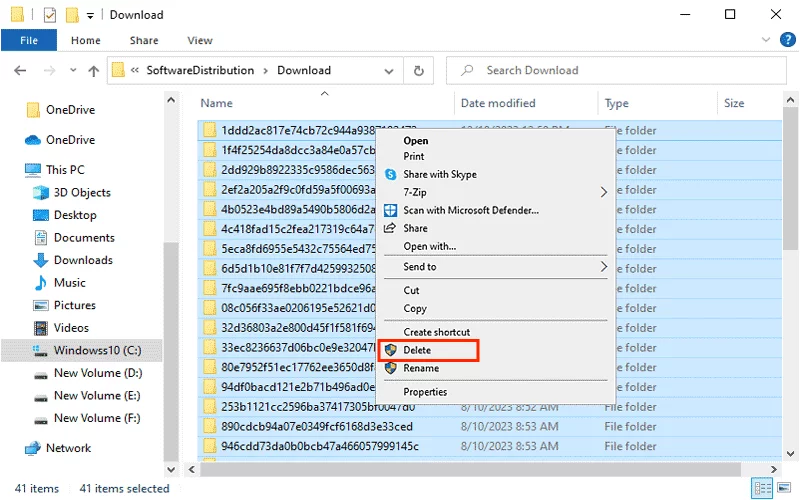The height and width of the screenshot is (500, 800).
Task: Expand the Send to submenu
Action: coord(495,267)
